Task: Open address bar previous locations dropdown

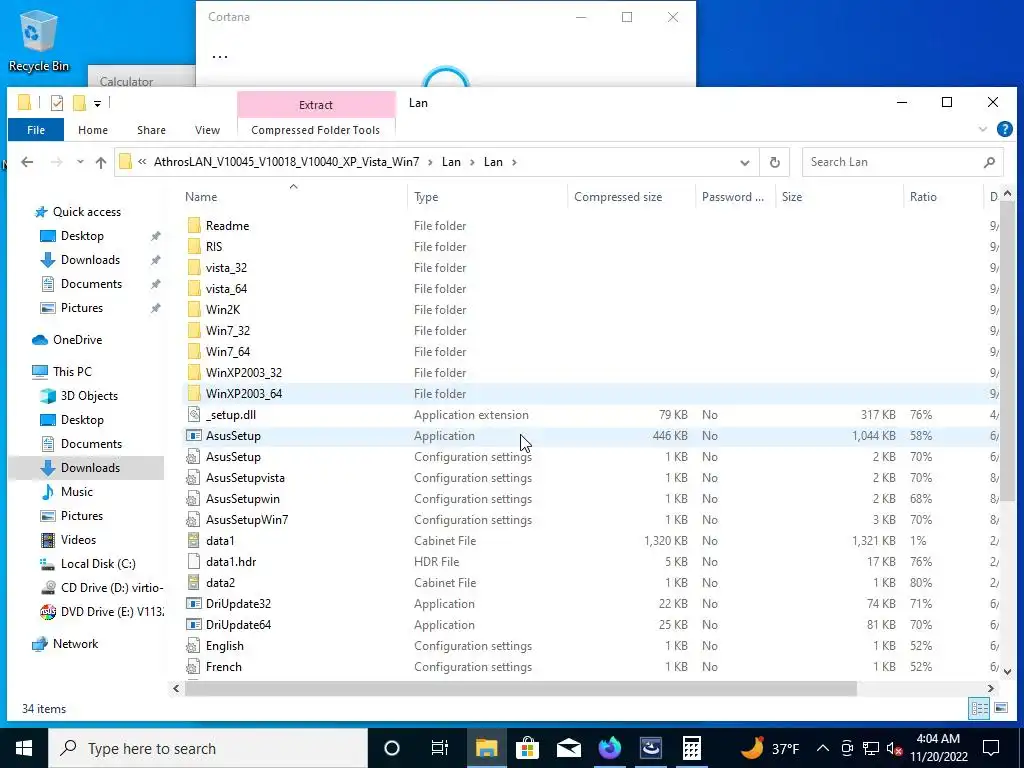Action: point(744,163)
